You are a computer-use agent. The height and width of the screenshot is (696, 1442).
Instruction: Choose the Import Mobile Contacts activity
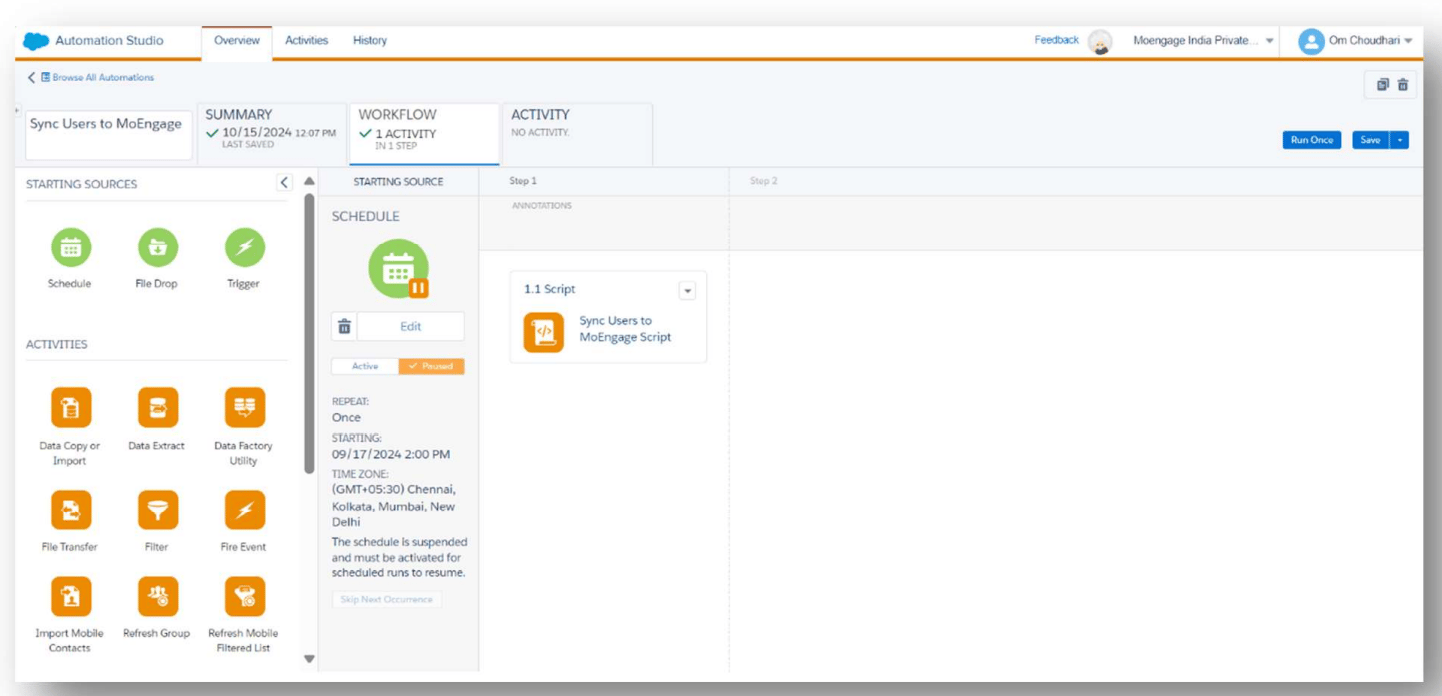[x=70, y=596]
